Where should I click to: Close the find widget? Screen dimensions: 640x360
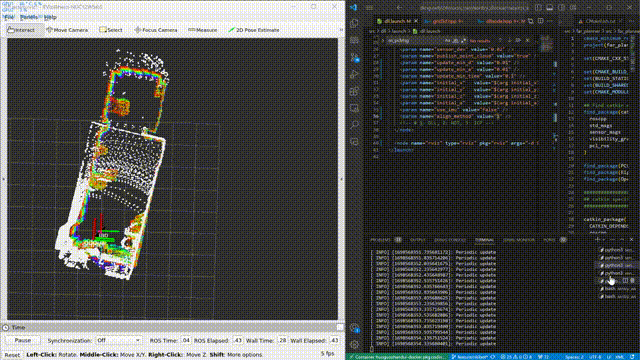pyautogui.click(x=527, y=40)
